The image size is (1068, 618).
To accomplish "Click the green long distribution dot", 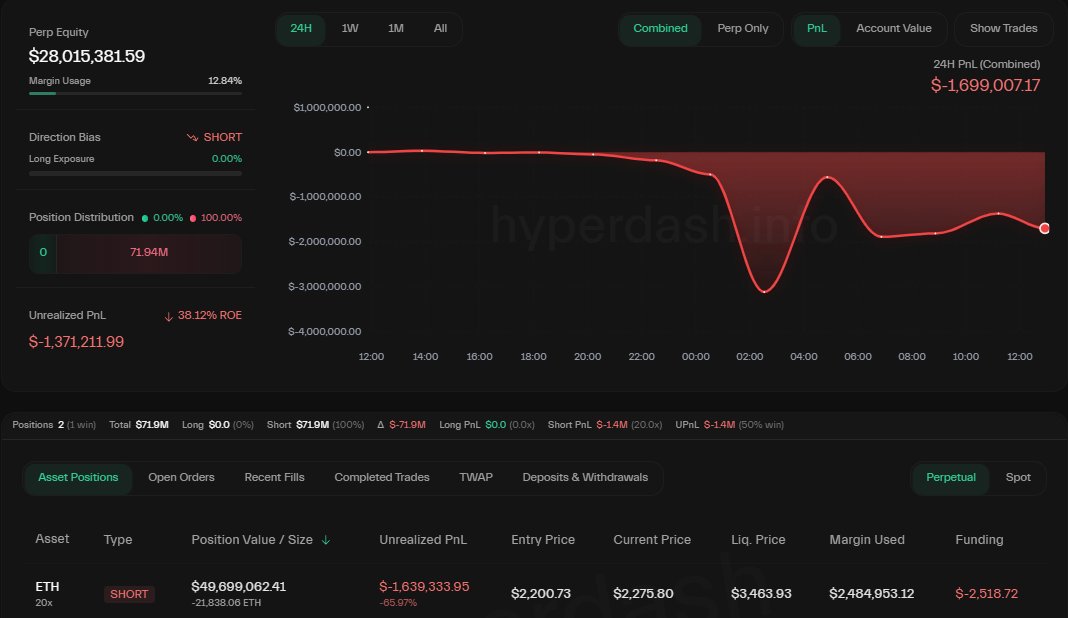I will [145, 217].
